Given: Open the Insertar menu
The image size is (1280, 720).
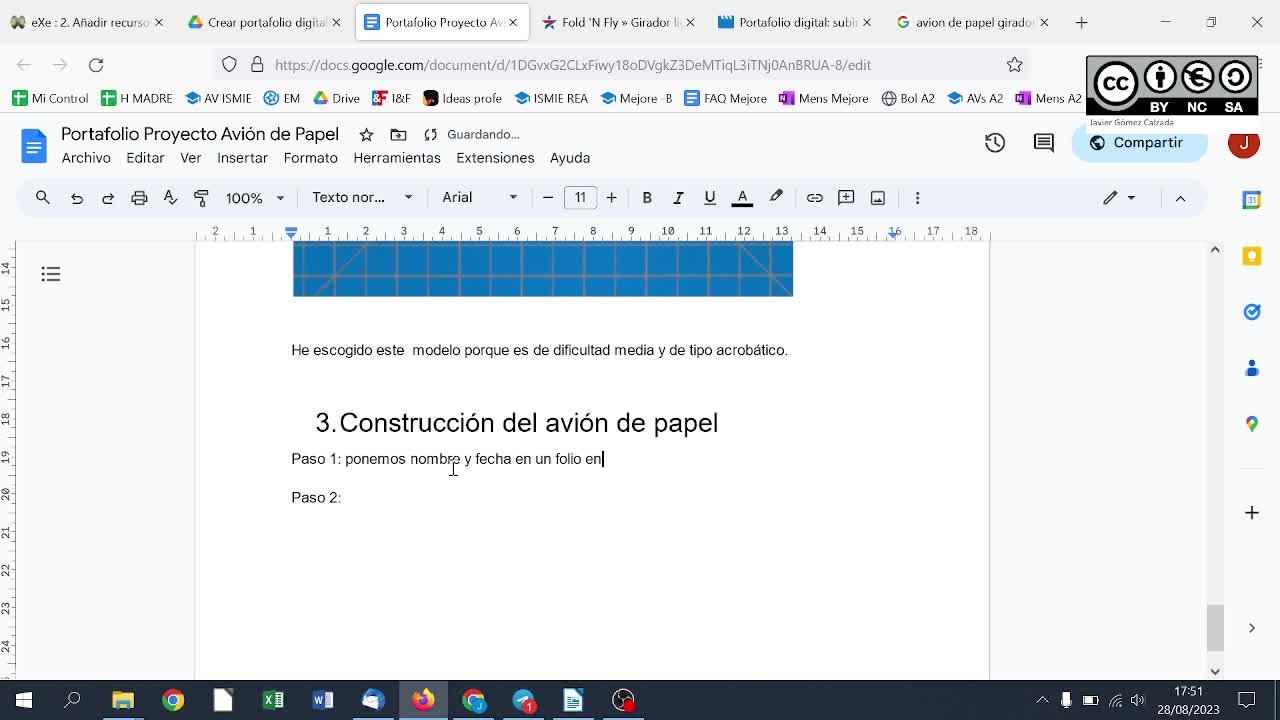Looking at the screenshot, I should point(242,158).
